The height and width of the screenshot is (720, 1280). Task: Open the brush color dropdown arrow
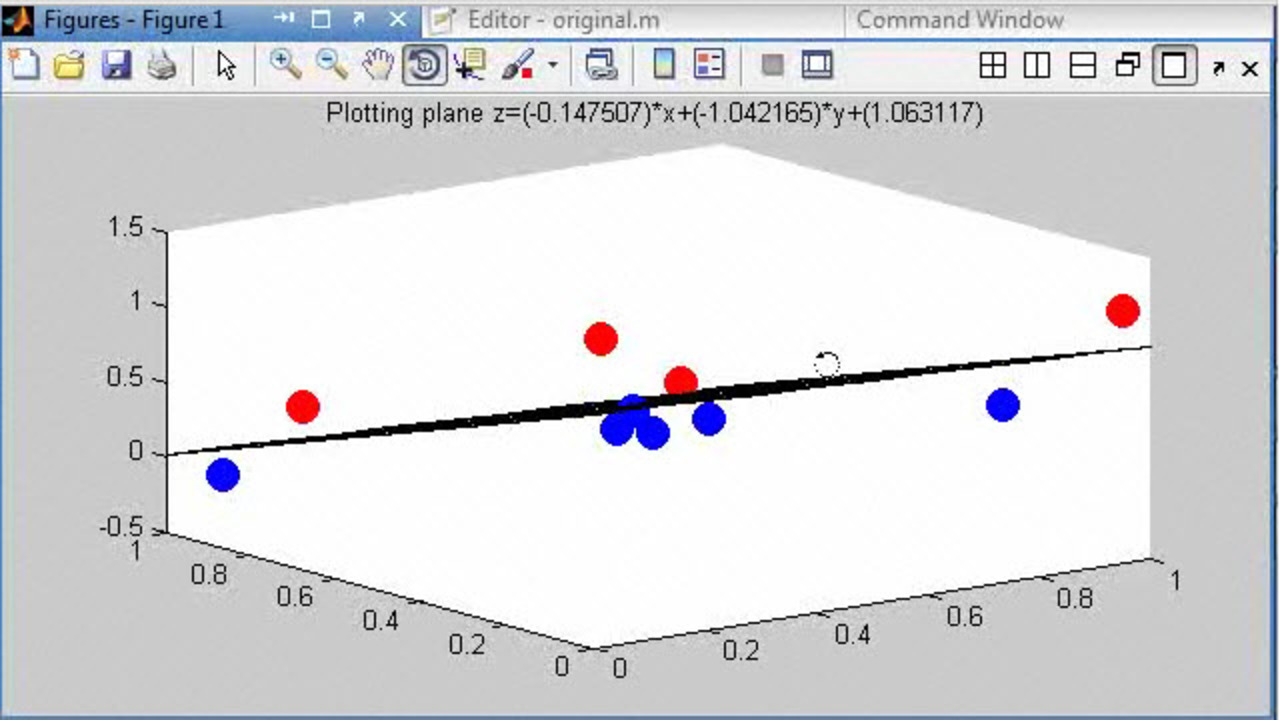[552, 67]
